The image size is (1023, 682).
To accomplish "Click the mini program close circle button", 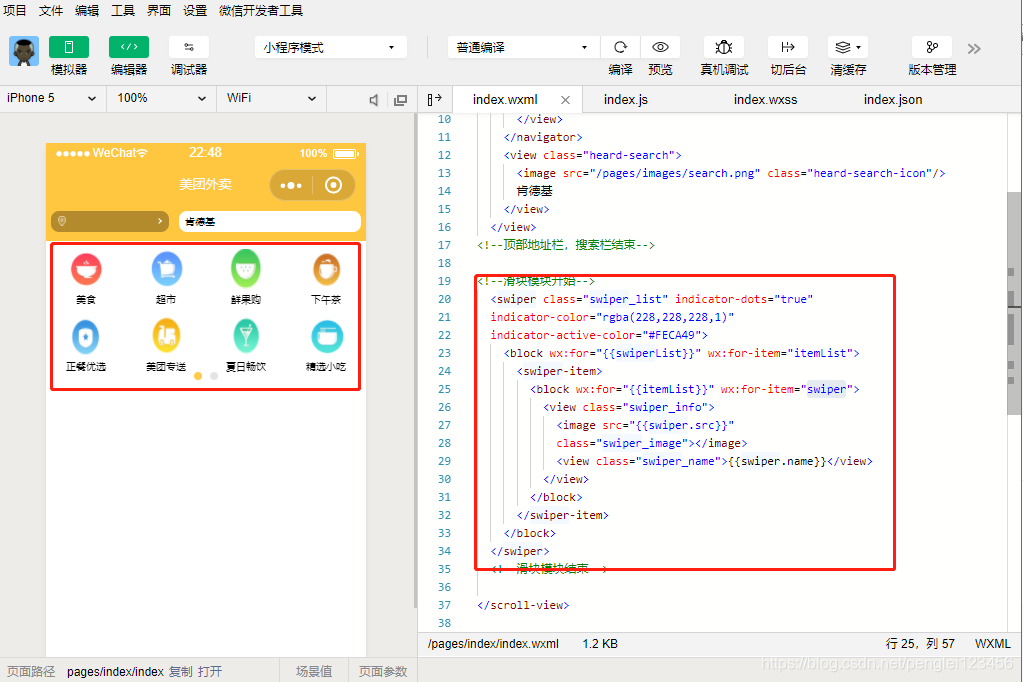I will 333,185.
